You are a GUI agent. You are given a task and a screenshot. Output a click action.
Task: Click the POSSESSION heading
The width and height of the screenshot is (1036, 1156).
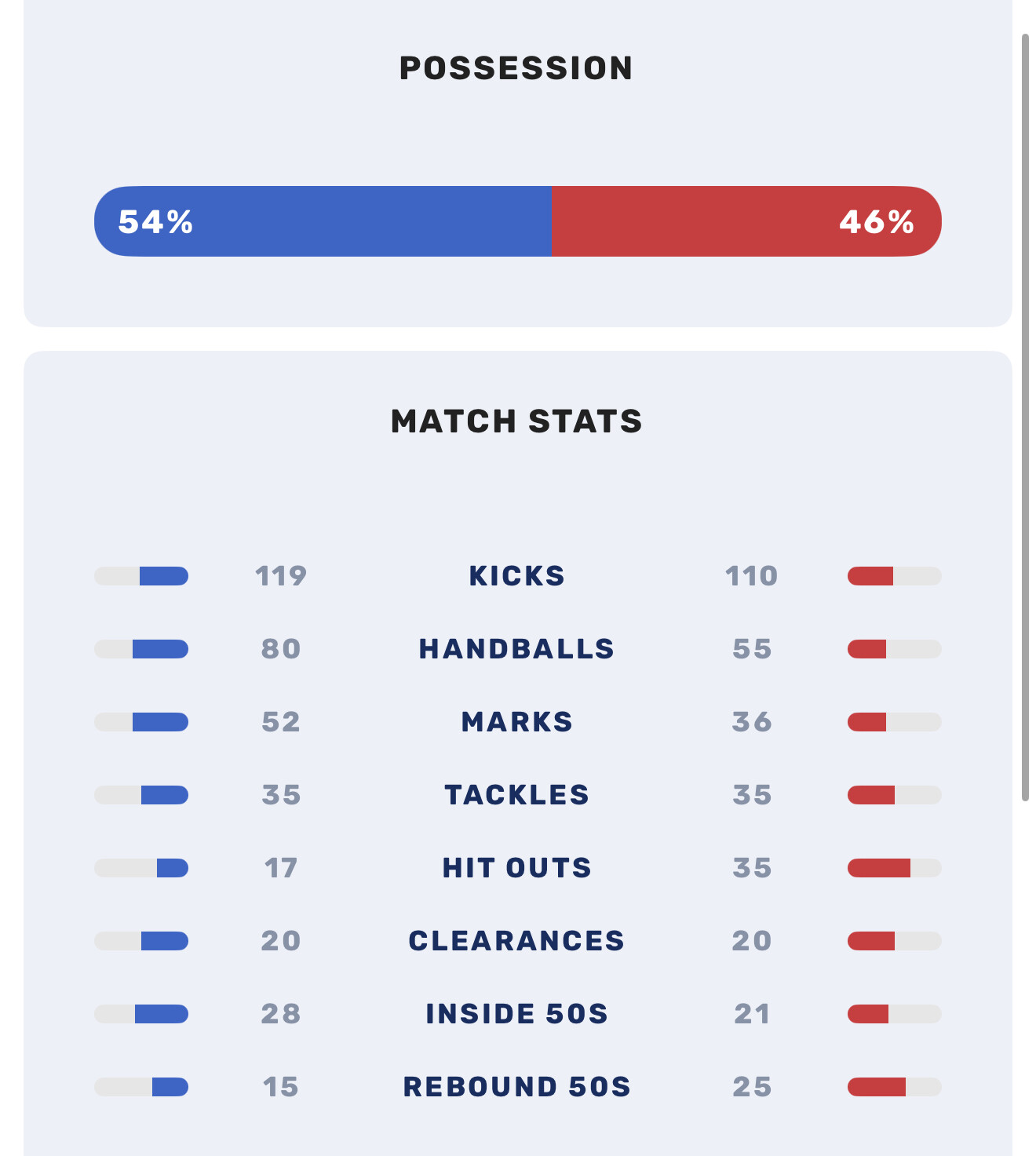pyautogui.click(x=516, y=68)
